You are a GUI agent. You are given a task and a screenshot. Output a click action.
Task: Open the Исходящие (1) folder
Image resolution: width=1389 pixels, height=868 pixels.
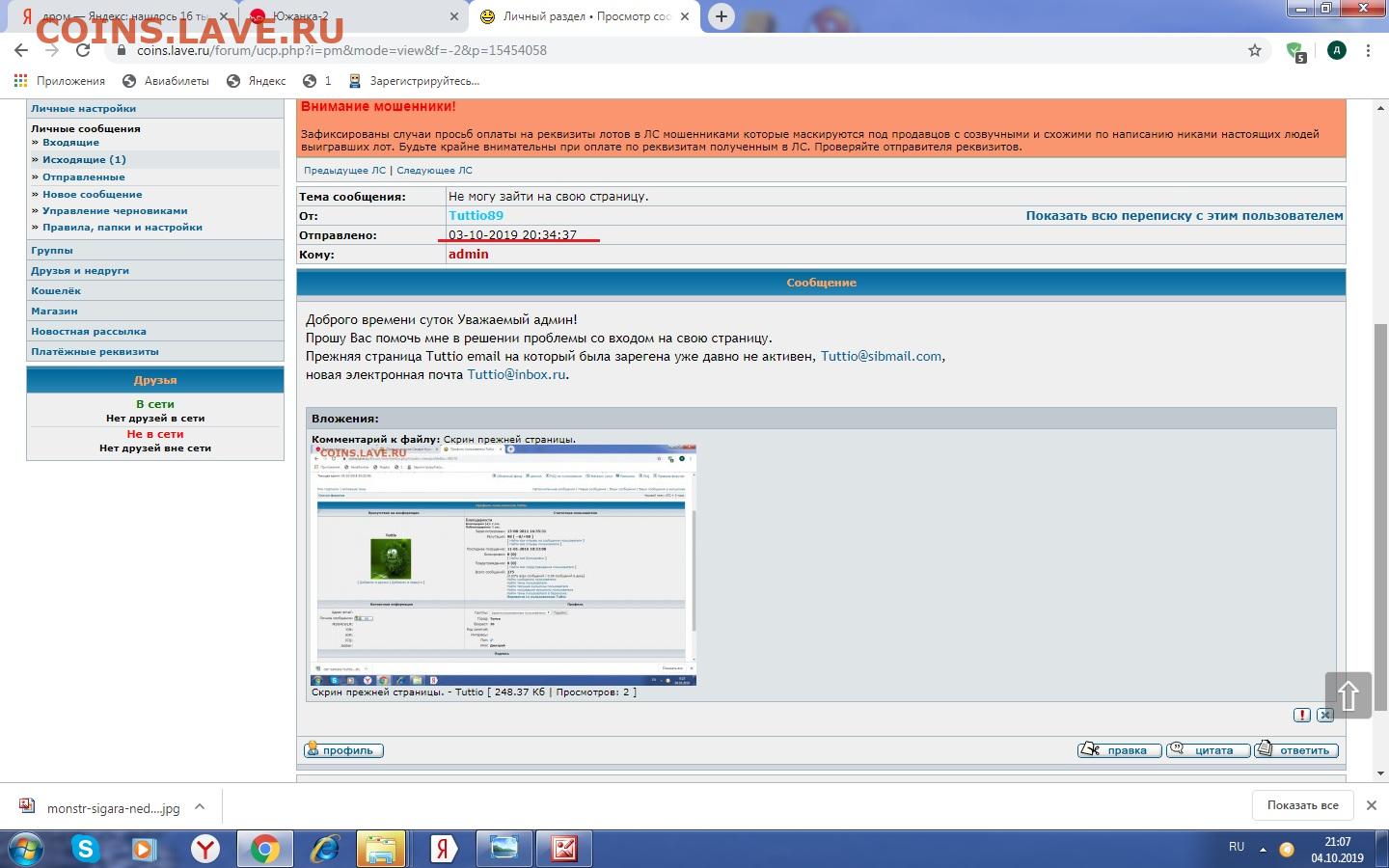[x=84, y=160]
